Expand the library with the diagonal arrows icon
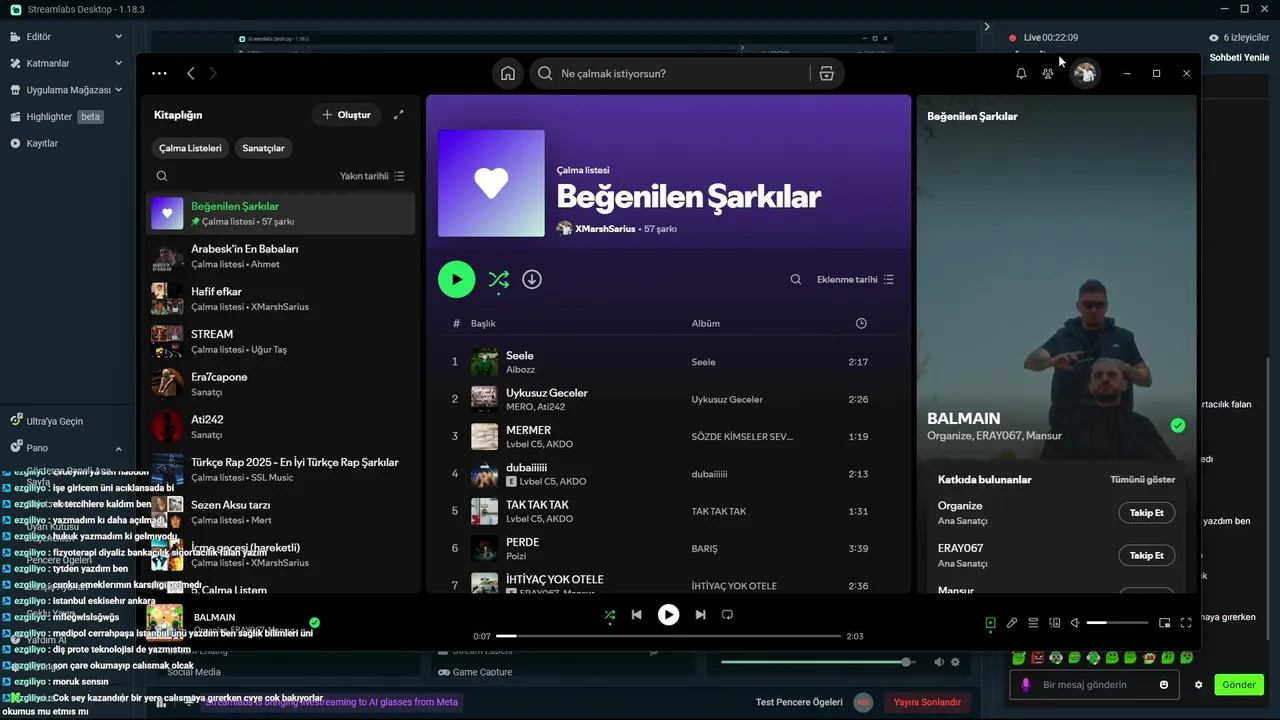This screenshot has height=720, width=1280. click(x=399, y=115)
